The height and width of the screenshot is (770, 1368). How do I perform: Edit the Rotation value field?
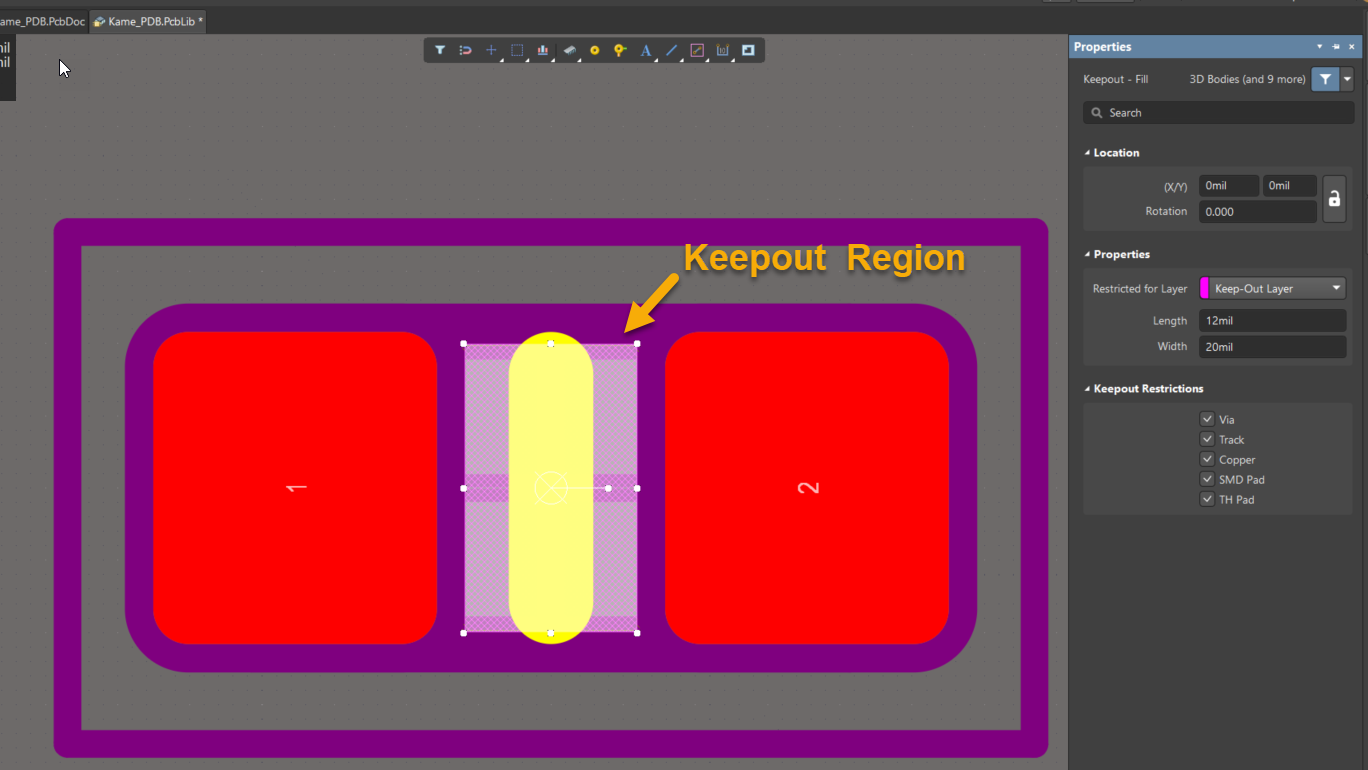click(1257, 212)
